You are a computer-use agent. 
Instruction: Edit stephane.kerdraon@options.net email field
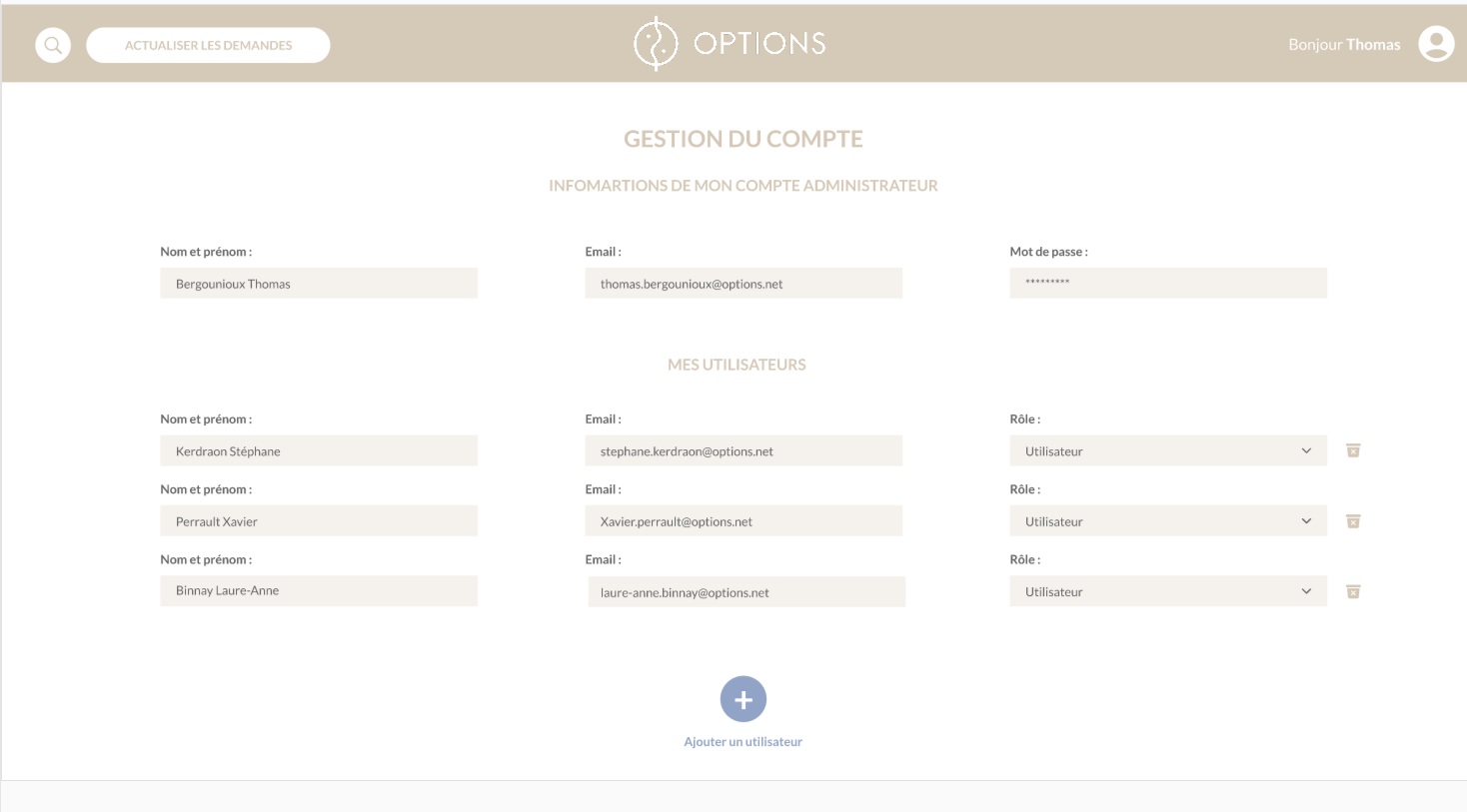743,451
